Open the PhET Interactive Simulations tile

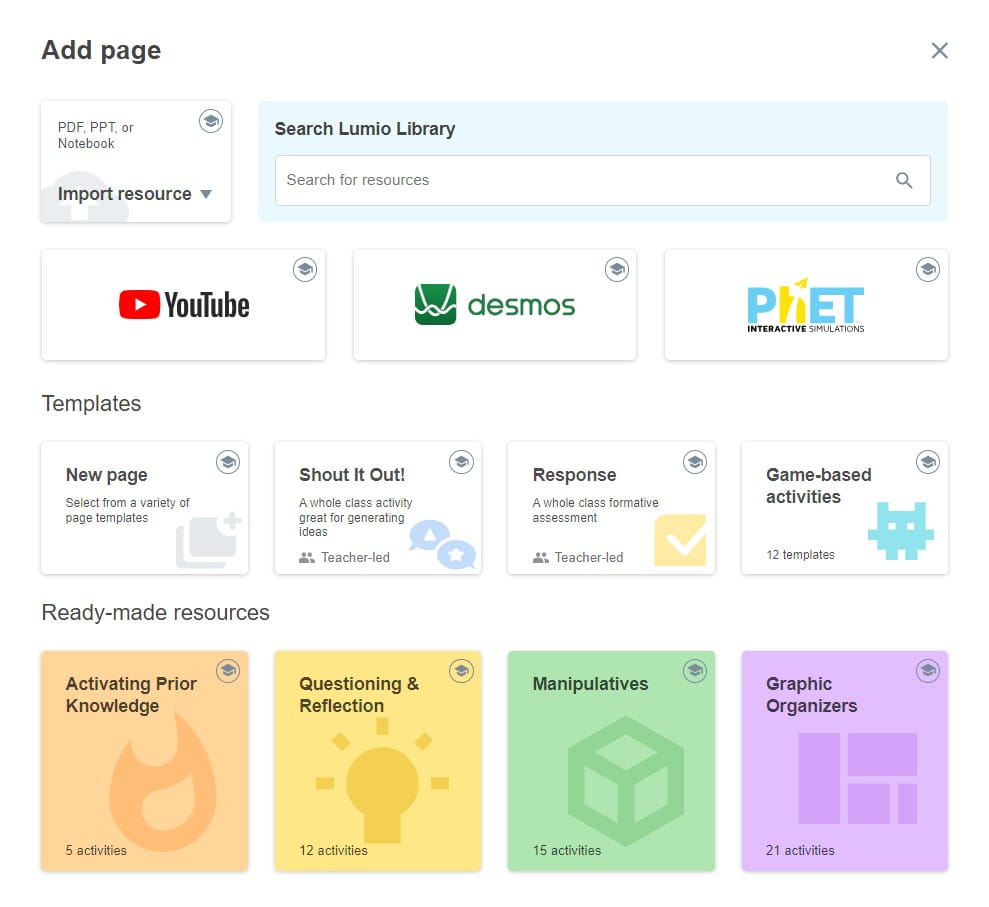pyautogui.click(x=806, y=310)
